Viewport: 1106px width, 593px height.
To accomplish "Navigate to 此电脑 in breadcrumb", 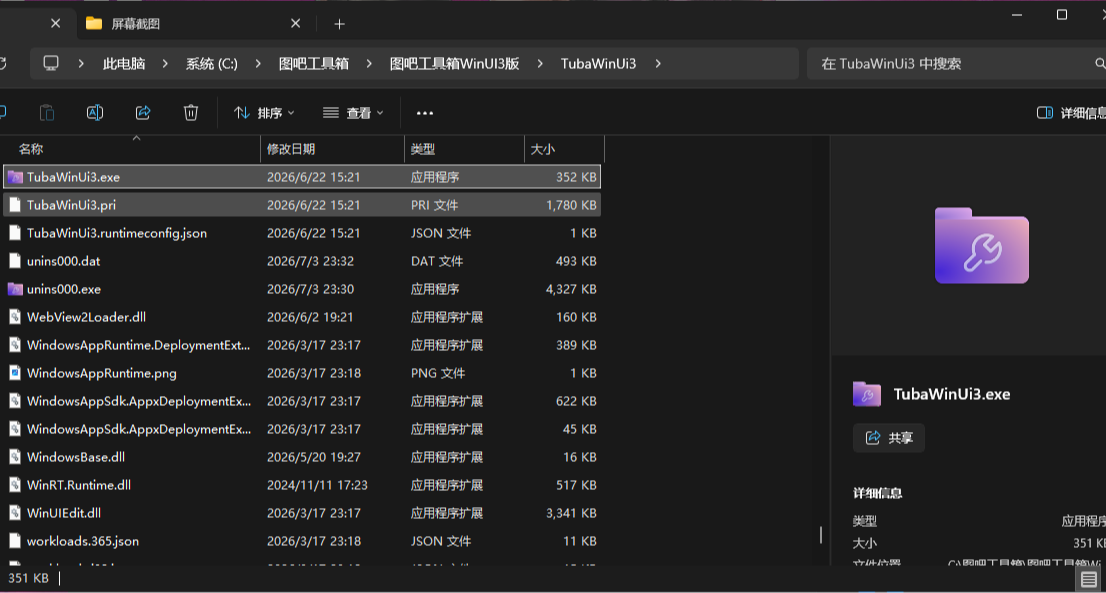I will click(124, 63).
